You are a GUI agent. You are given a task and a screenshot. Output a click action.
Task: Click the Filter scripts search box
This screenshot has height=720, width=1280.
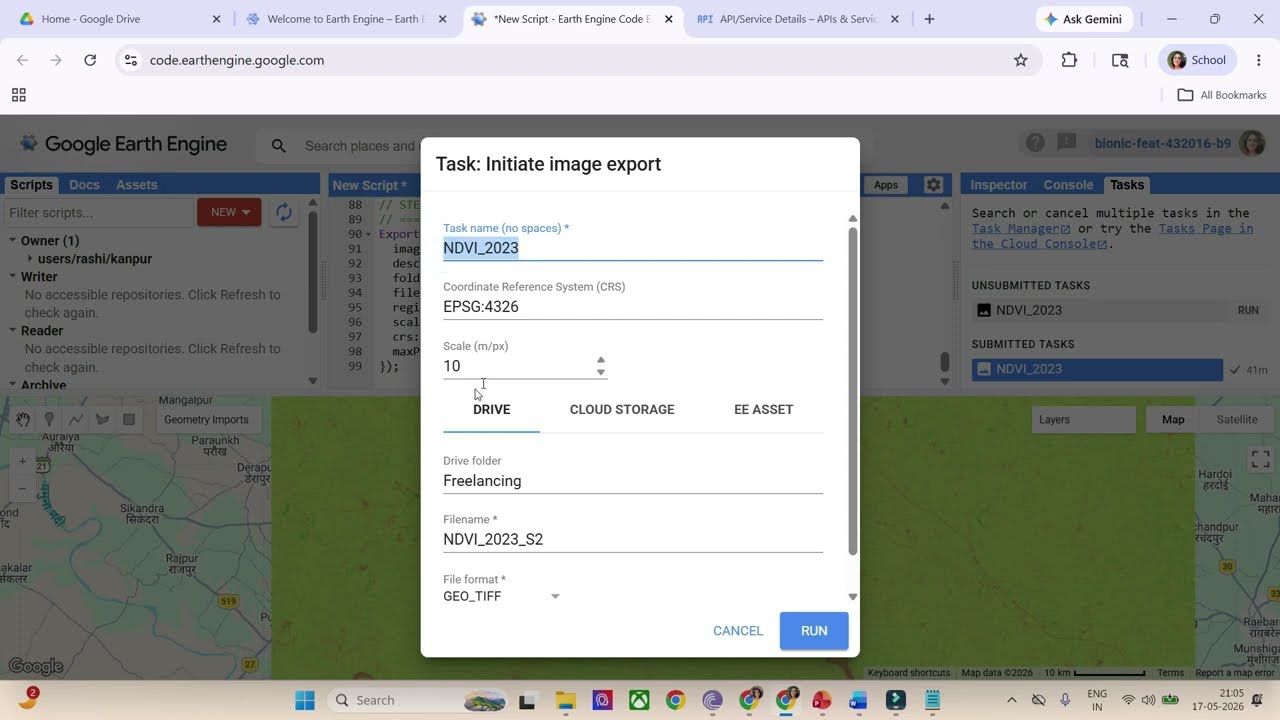pyautogui.click(x=98, y=212)
